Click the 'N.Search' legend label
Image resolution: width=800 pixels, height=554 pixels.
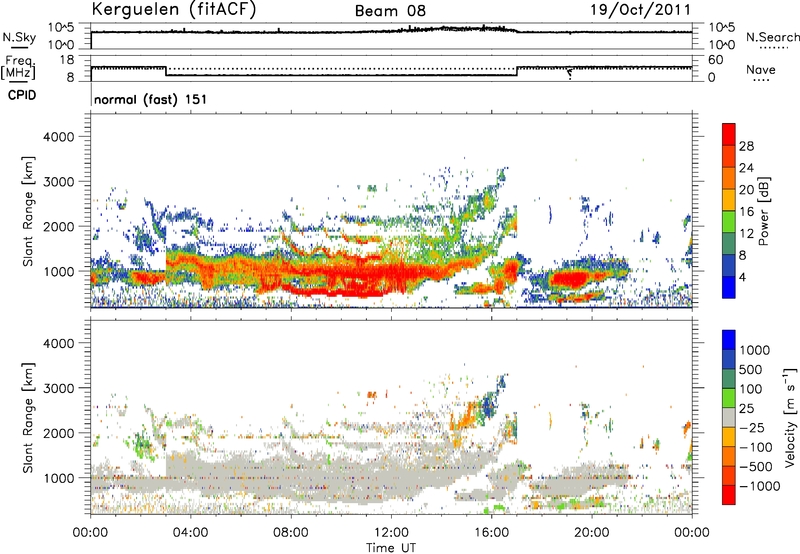tap(772, 37)
